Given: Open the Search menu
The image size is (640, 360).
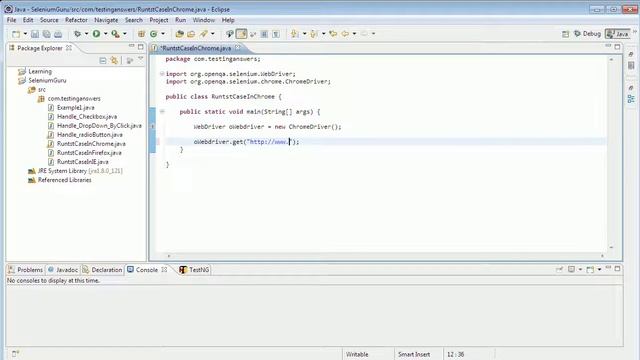Looking at the screenshot, I should click(x=134, y=20).
